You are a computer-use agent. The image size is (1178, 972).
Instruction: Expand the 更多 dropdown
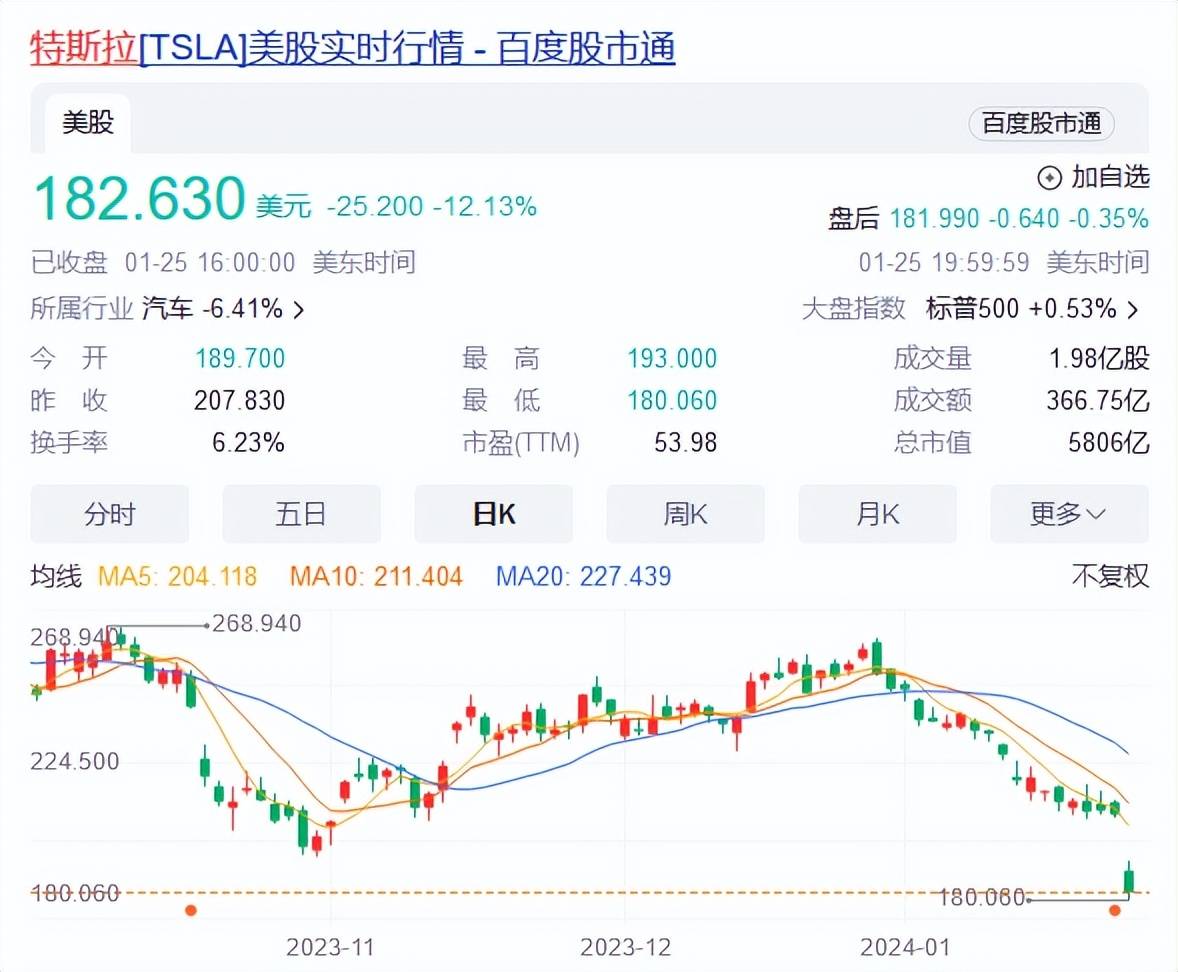(1069, 515)
